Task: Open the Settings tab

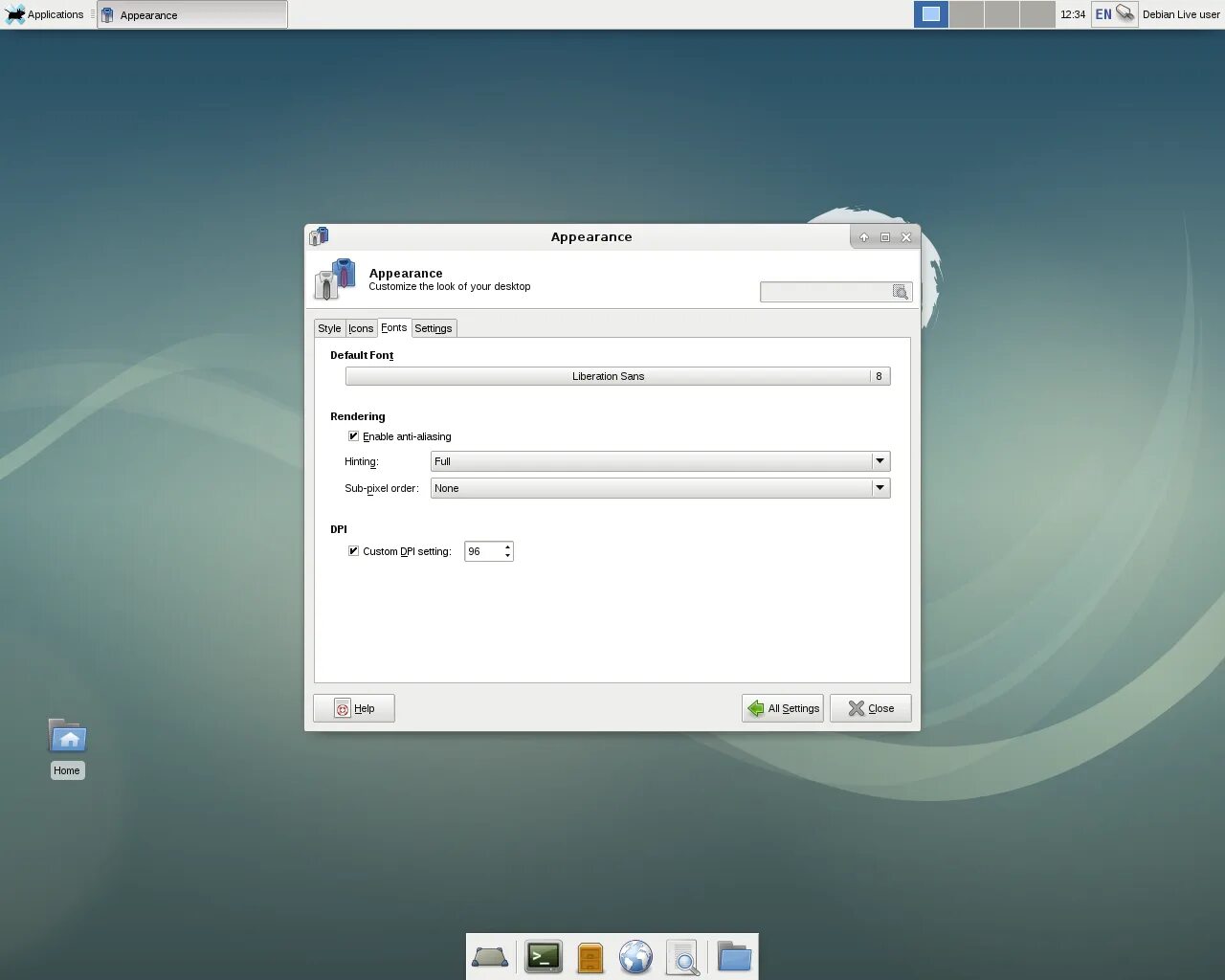Action: pos(434,328)
